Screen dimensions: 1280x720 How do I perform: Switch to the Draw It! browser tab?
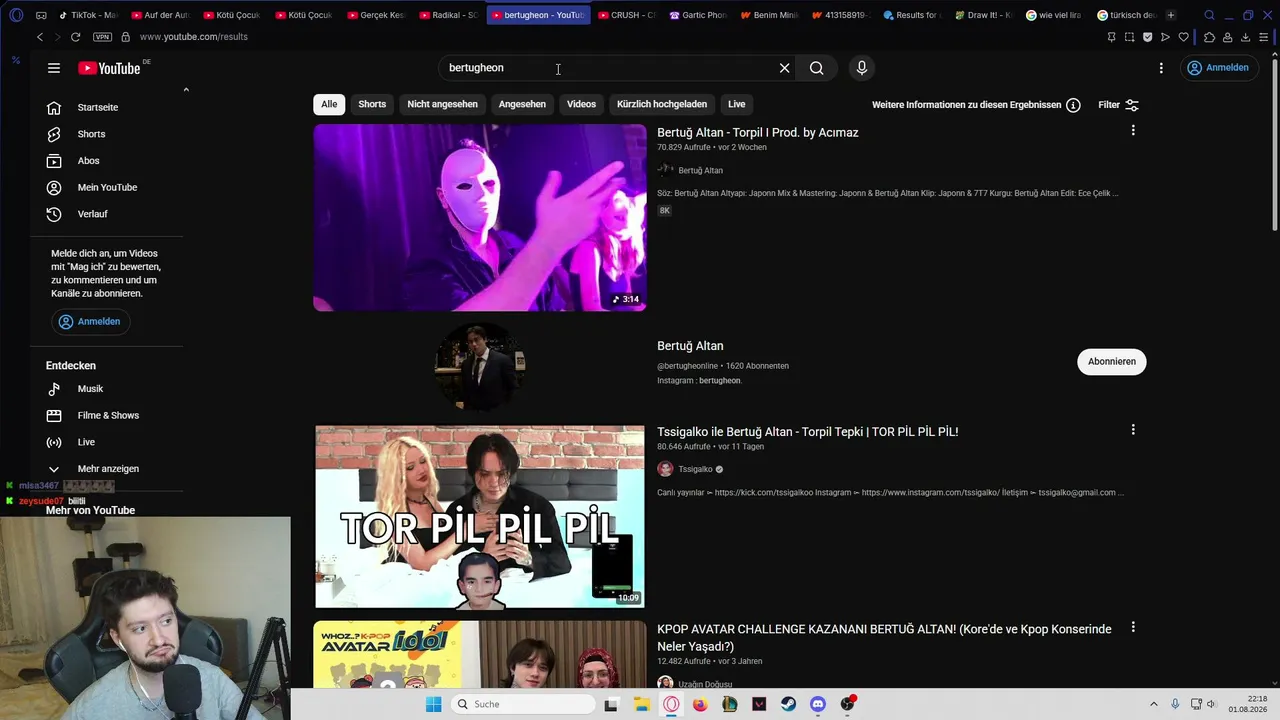pyautogui.click(x=984, y=15)
